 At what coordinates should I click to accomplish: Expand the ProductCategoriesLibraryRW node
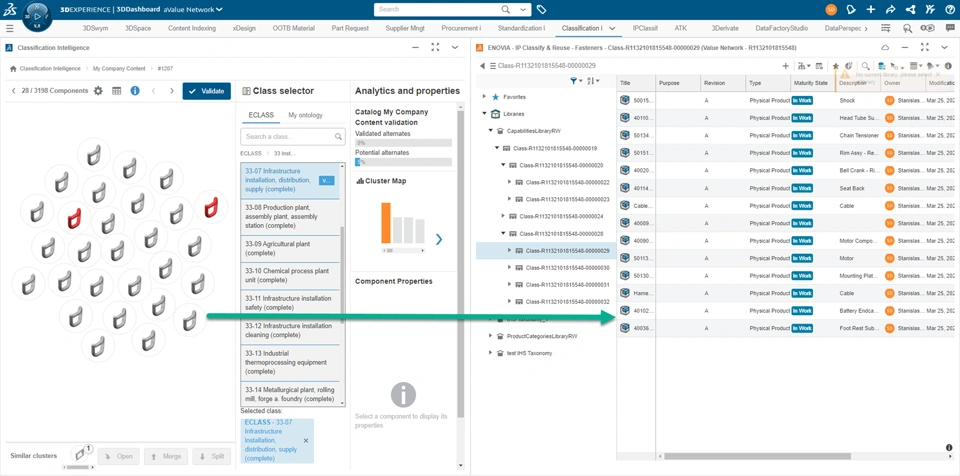coord(490,336)
